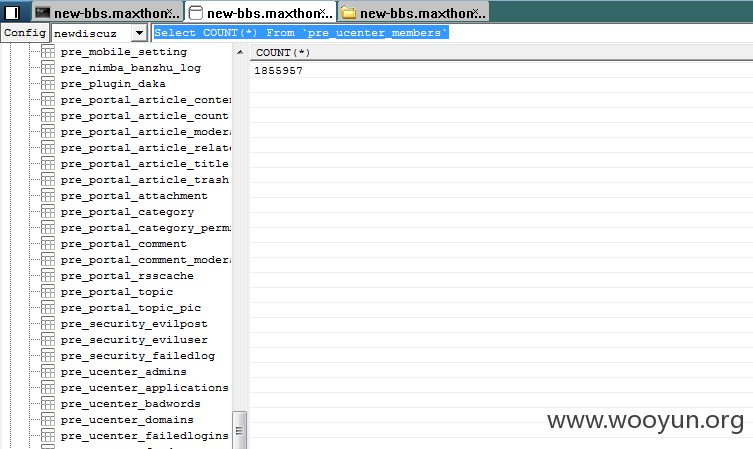Click table icon for pre_ucenter_admins
The height and width of the screenshot is (449, 753).
[48, 372]
